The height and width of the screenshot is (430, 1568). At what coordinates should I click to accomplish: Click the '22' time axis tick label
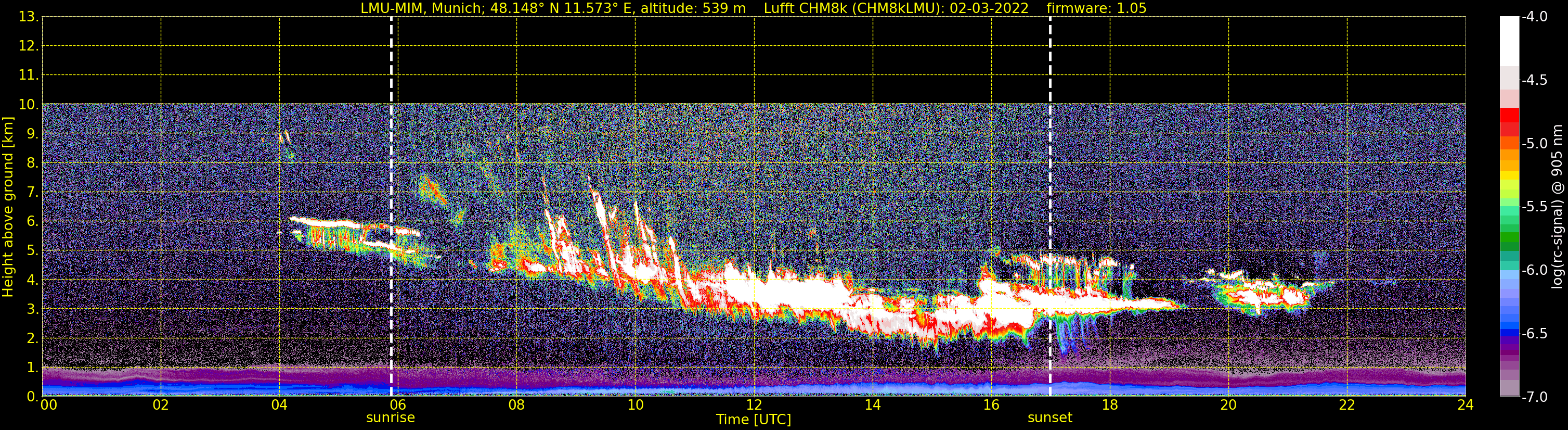[1347, 405]
